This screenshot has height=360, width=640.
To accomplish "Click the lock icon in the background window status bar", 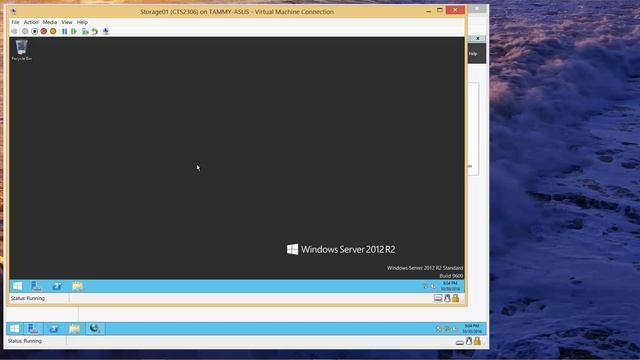I will 477,341.
